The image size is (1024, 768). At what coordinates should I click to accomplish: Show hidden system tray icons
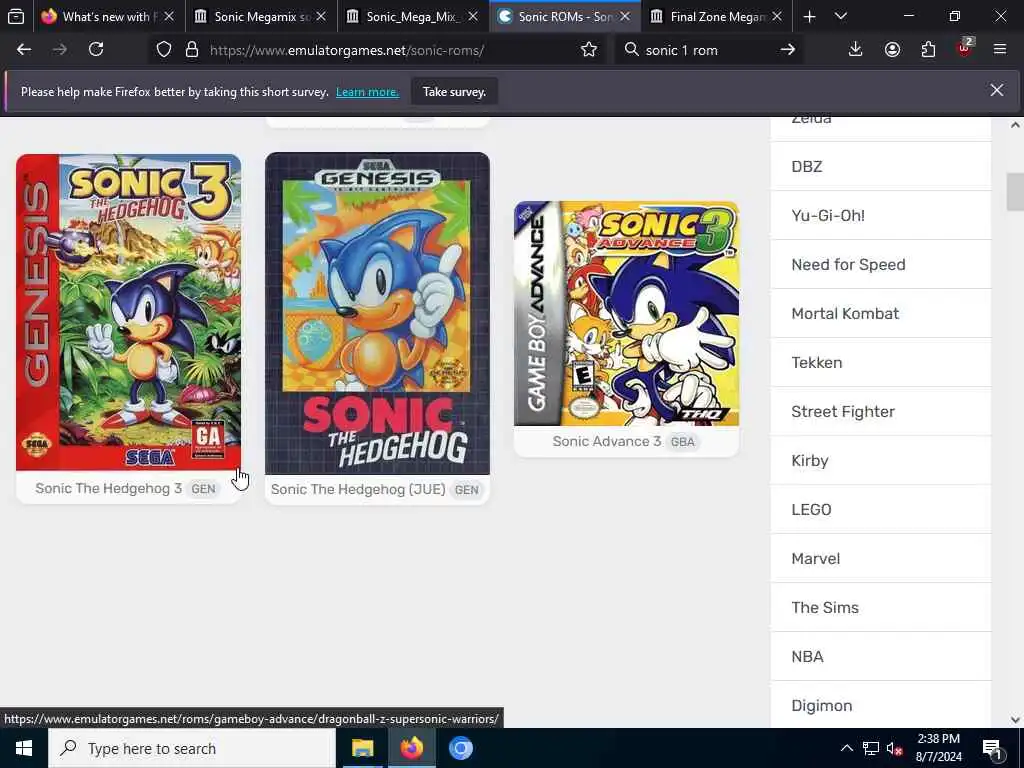point(846,748)
